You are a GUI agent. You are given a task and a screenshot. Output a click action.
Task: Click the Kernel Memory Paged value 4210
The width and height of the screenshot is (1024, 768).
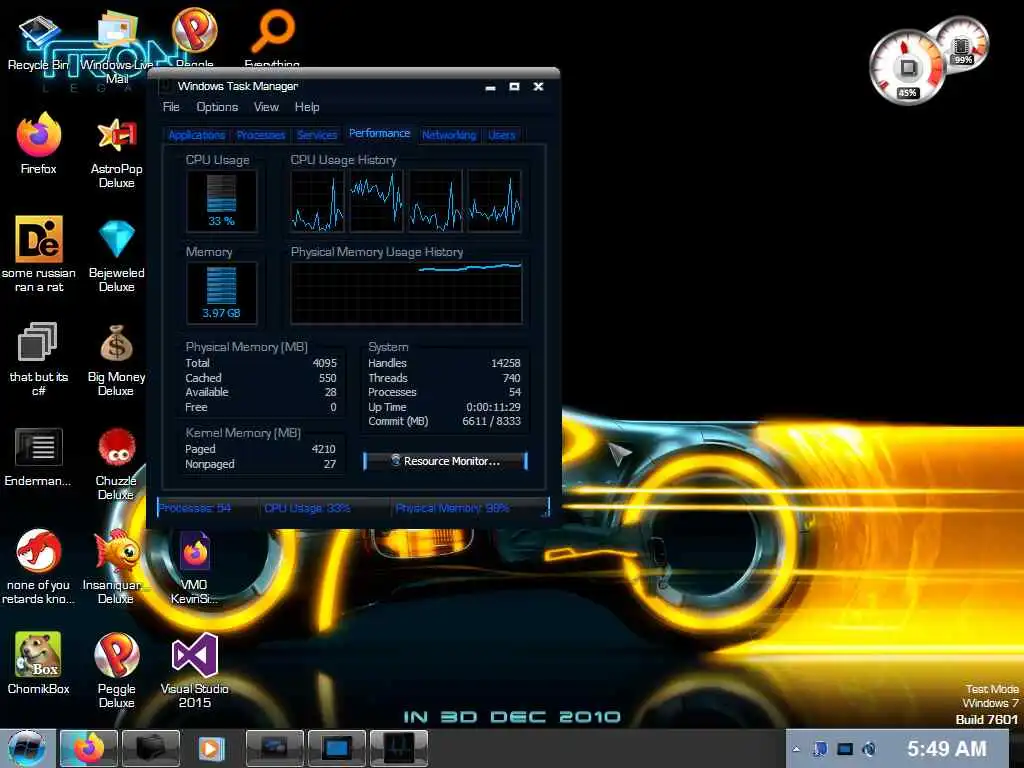(x=323, y=449)
